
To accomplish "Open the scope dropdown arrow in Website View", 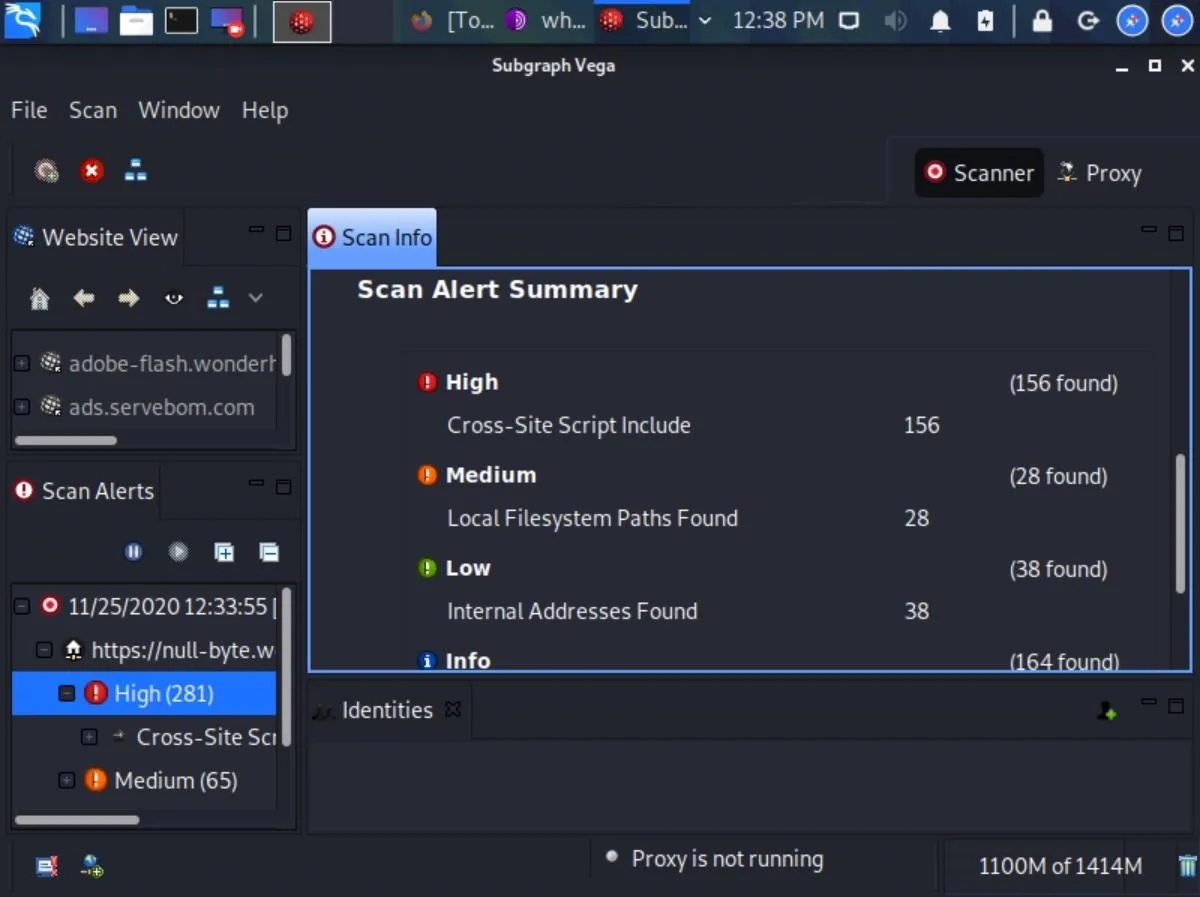I will click(255, 298).
